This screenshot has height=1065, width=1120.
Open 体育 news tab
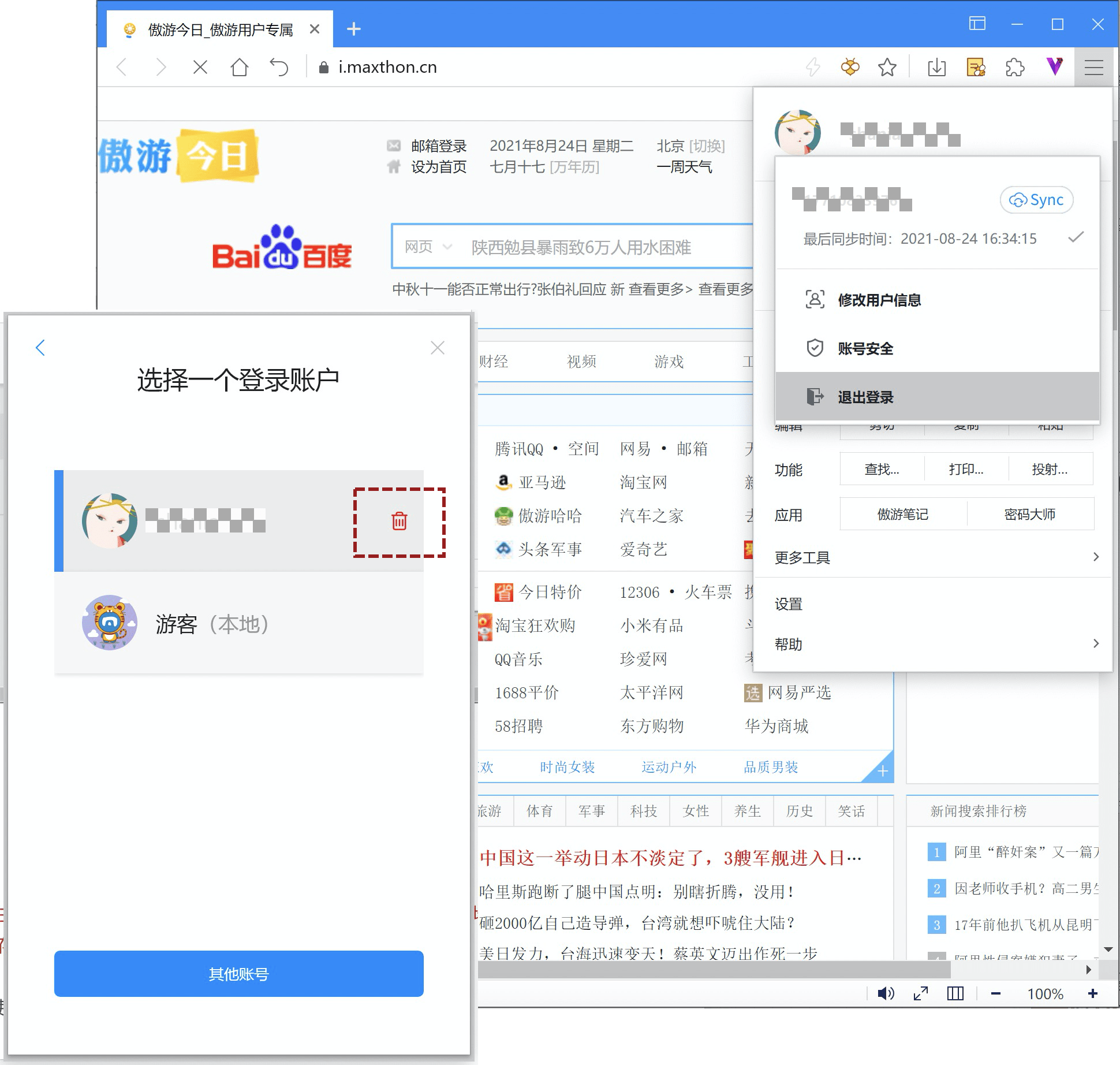540,811
